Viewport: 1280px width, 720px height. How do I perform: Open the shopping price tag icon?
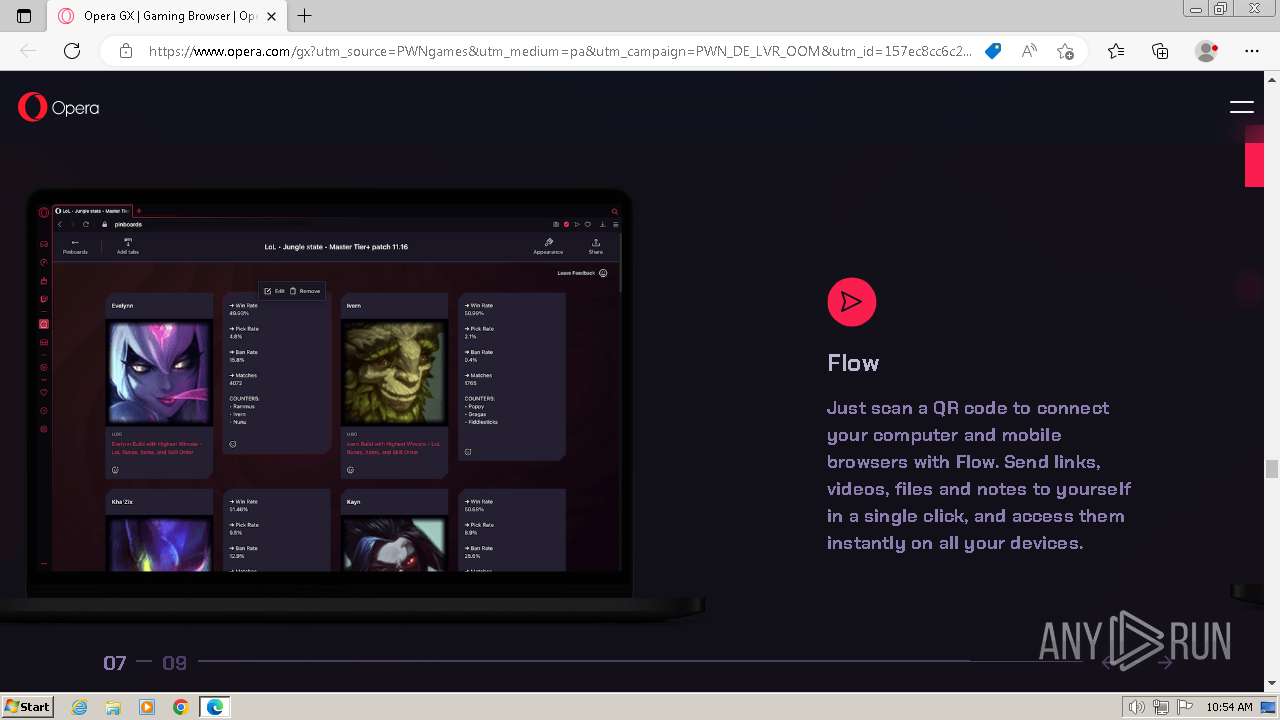pyautogui.click(x=993, y=51)
